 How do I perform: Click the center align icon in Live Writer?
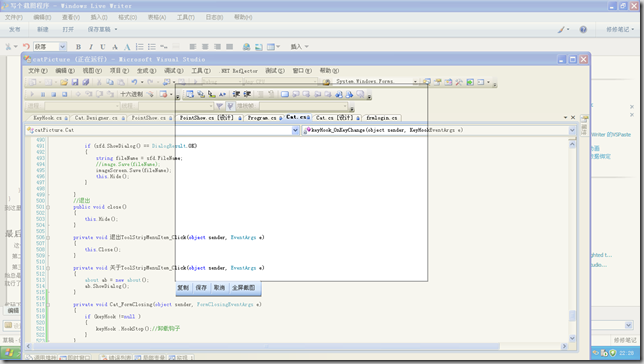click(x=205, y=47)
